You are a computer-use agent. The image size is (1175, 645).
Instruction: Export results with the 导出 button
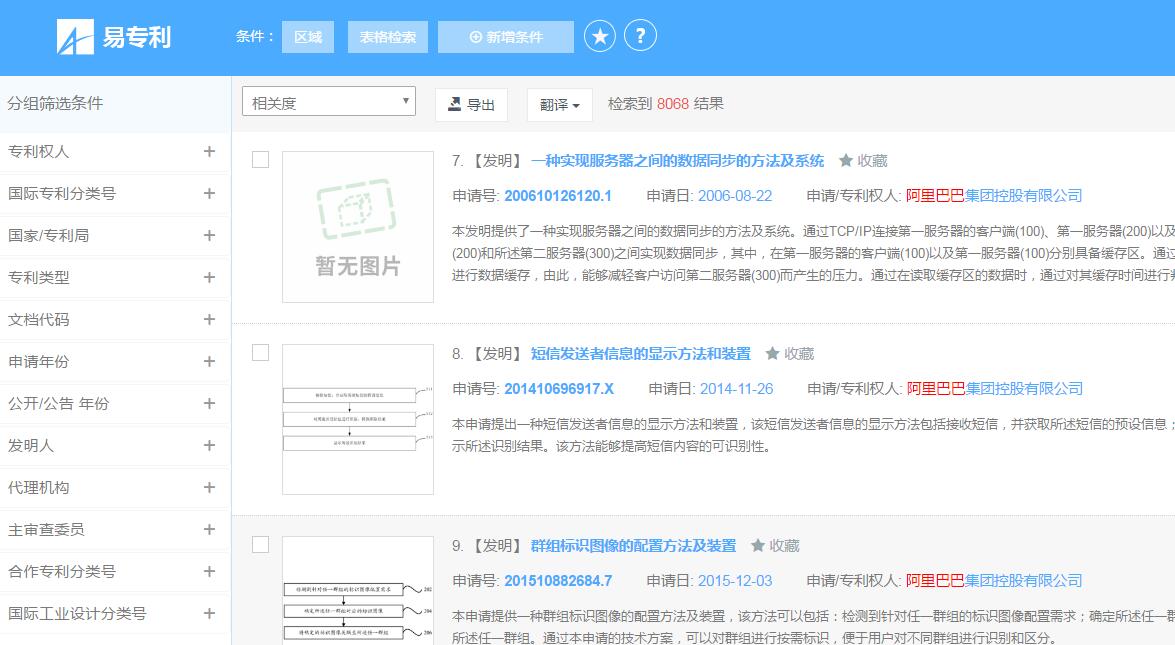point(471,105)
